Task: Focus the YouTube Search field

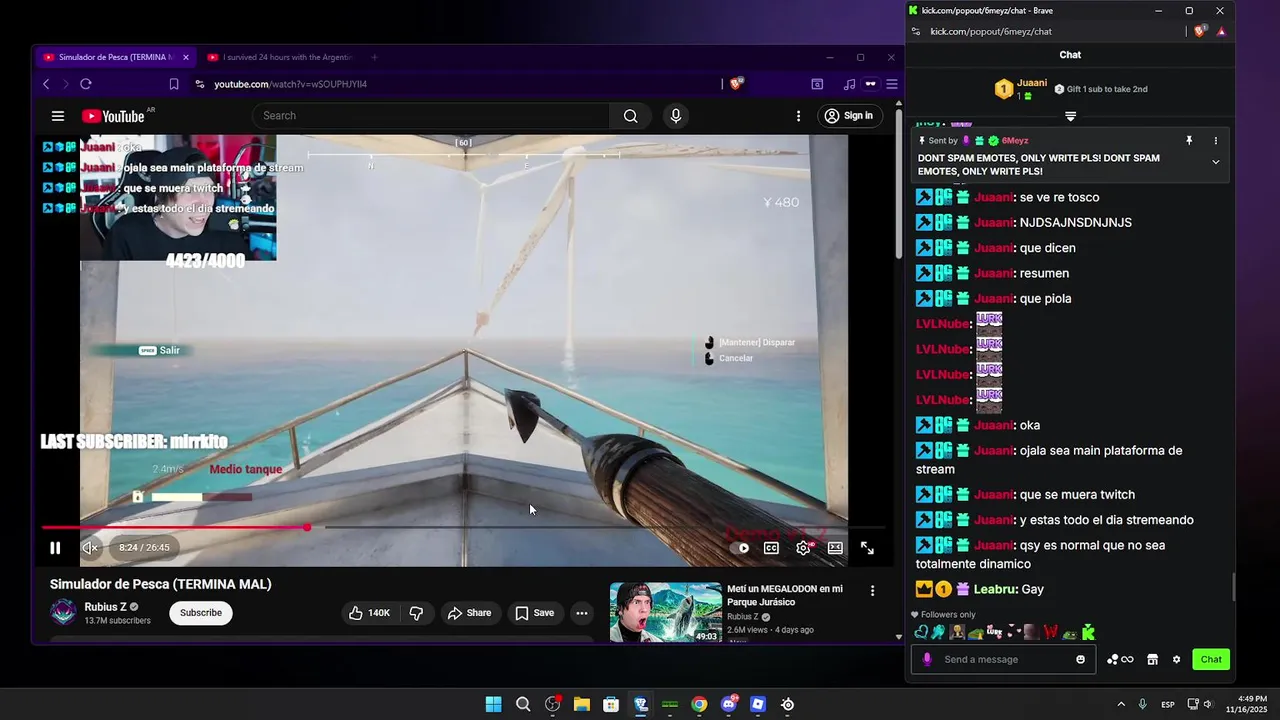Action: (x=431, y=116)
